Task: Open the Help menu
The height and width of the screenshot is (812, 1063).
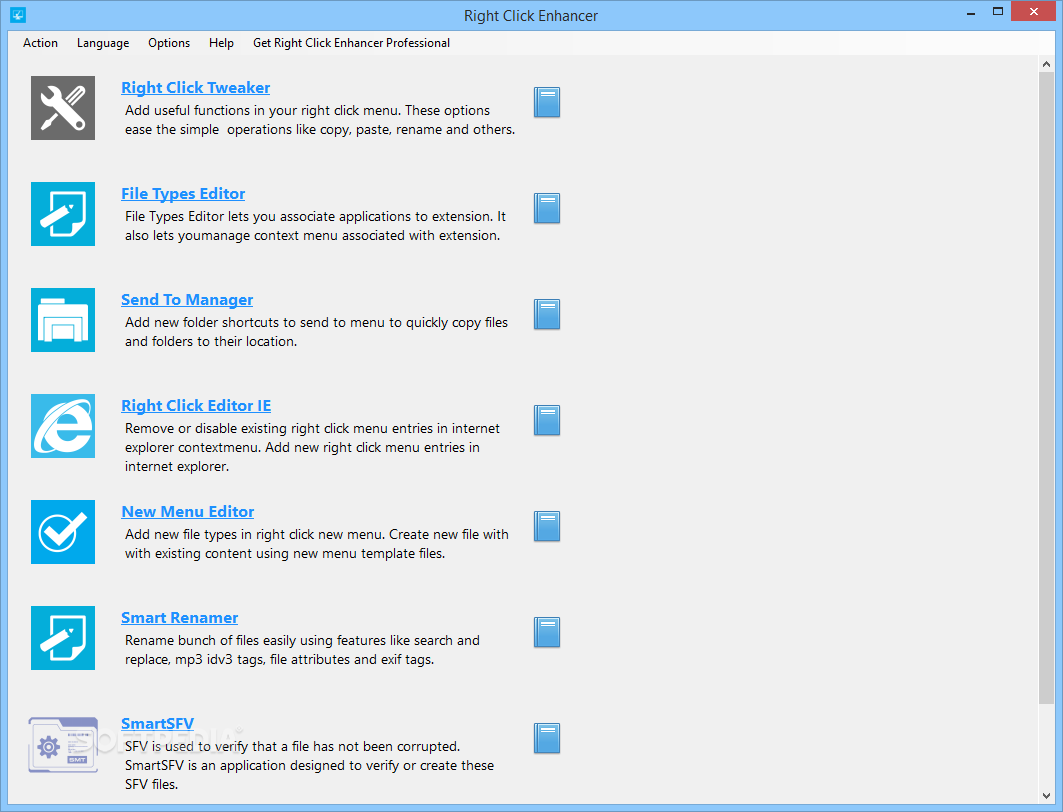Action: [x=221, y=43]
